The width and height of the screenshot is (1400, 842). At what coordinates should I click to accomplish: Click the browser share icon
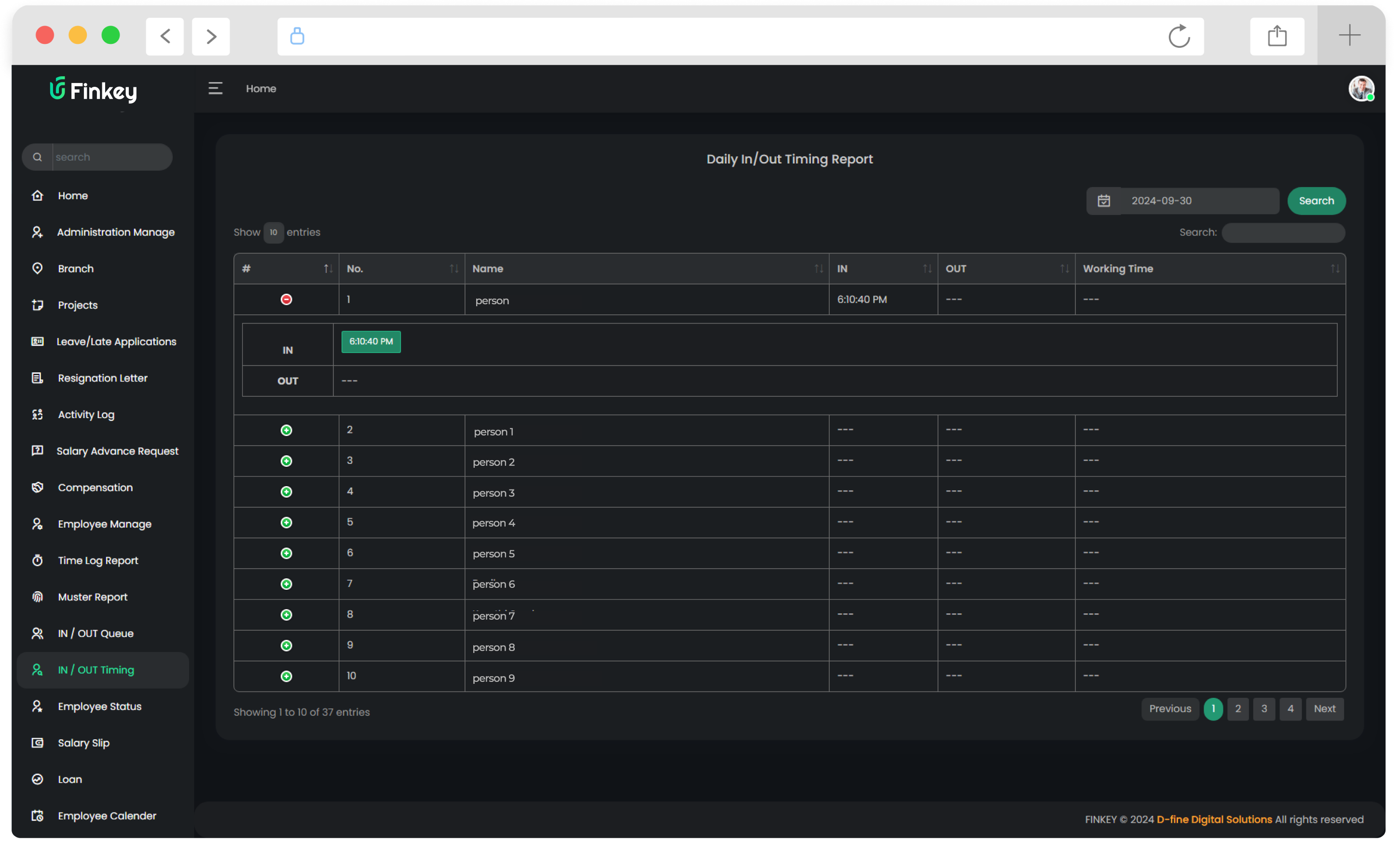[x=1276, y=36]
